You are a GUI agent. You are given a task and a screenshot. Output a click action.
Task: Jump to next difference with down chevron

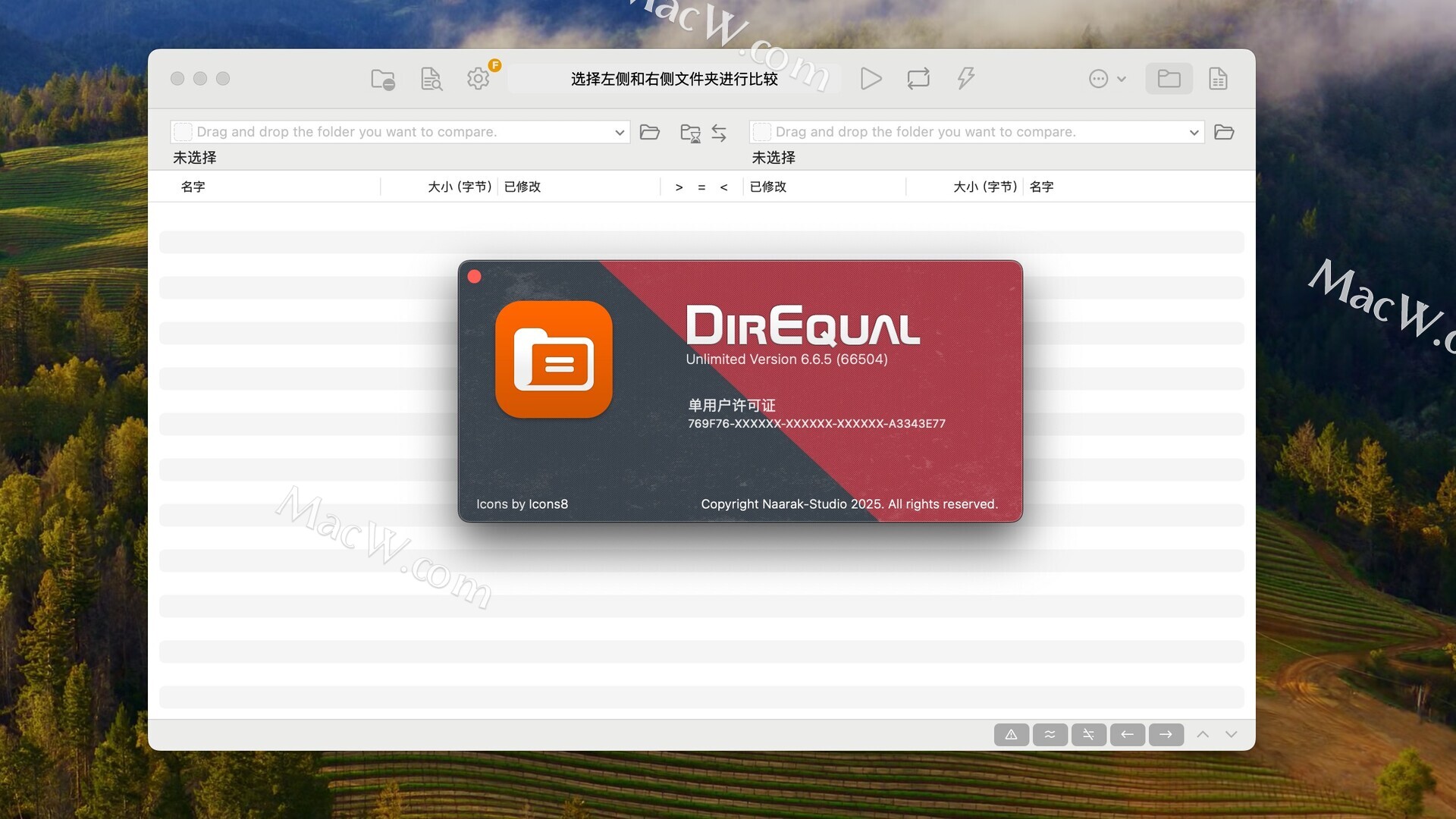coord(1232,734)
